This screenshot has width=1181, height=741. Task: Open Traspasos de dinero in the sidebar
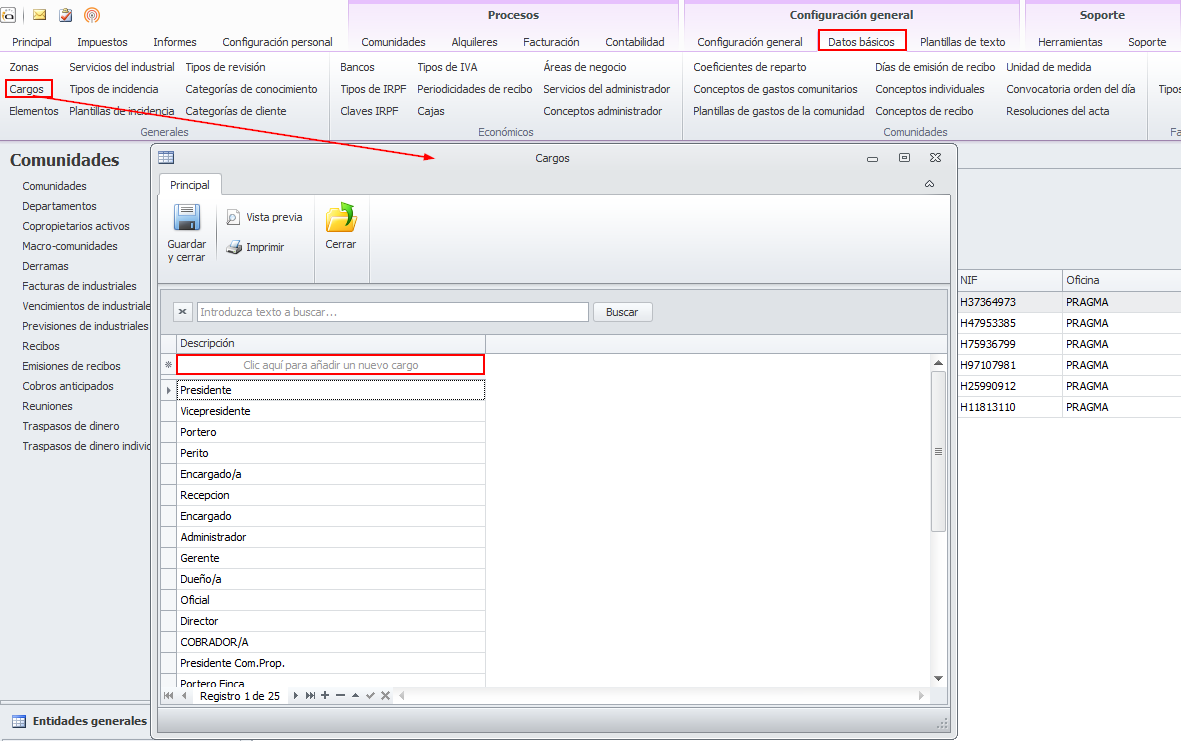(x=71, y=426)
